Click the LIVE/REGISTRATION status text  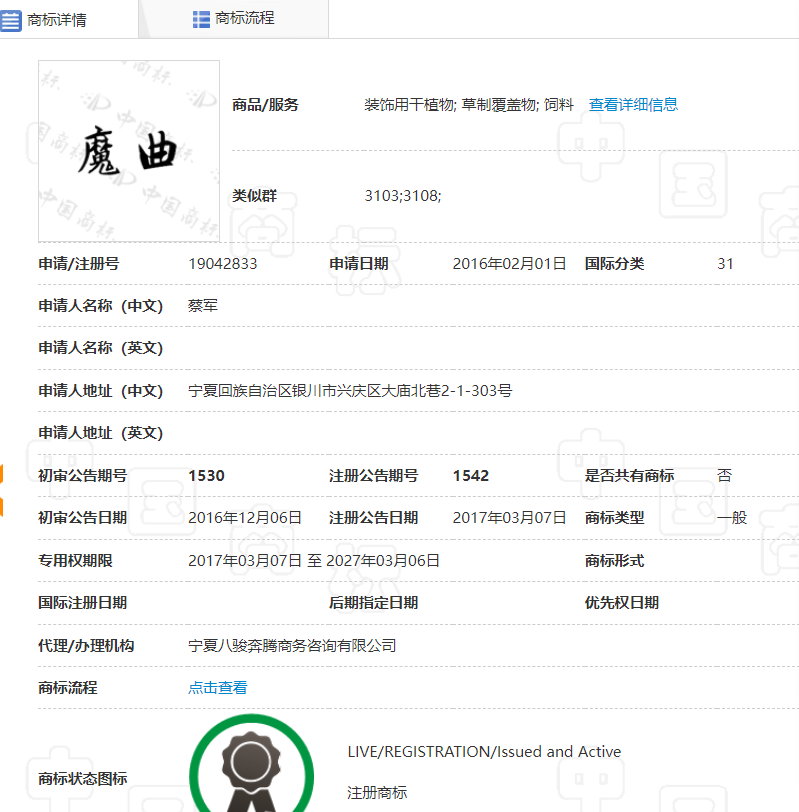coord(484,752)
